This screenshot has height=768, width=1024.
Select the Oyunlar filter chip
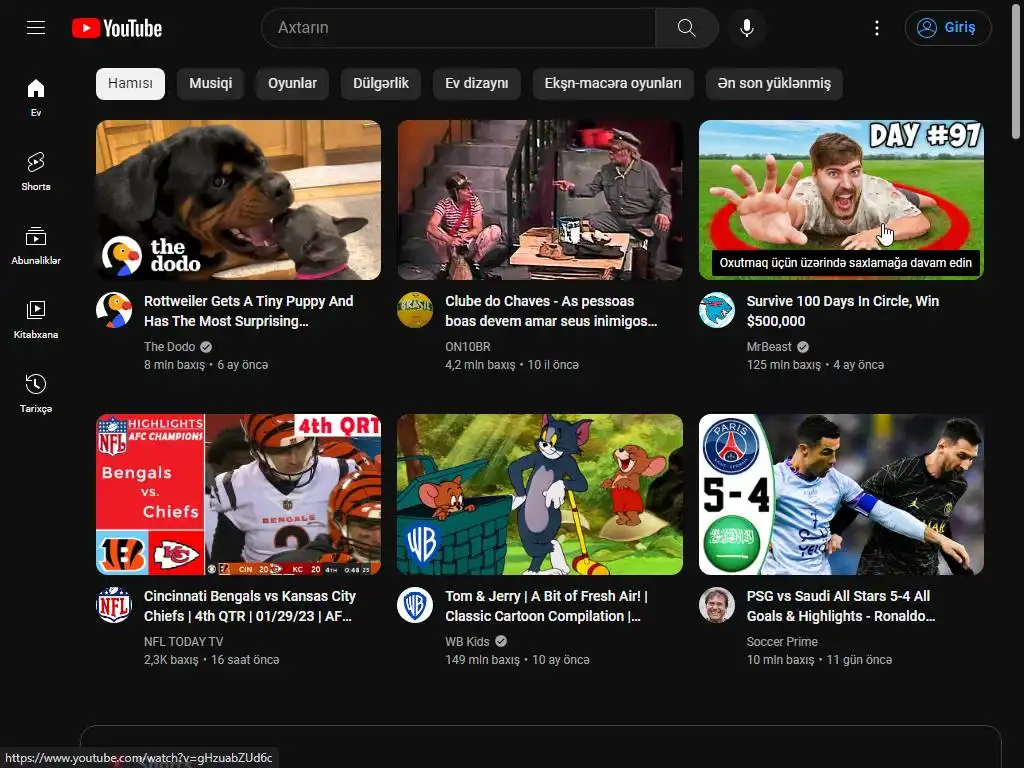pos(292,84)
